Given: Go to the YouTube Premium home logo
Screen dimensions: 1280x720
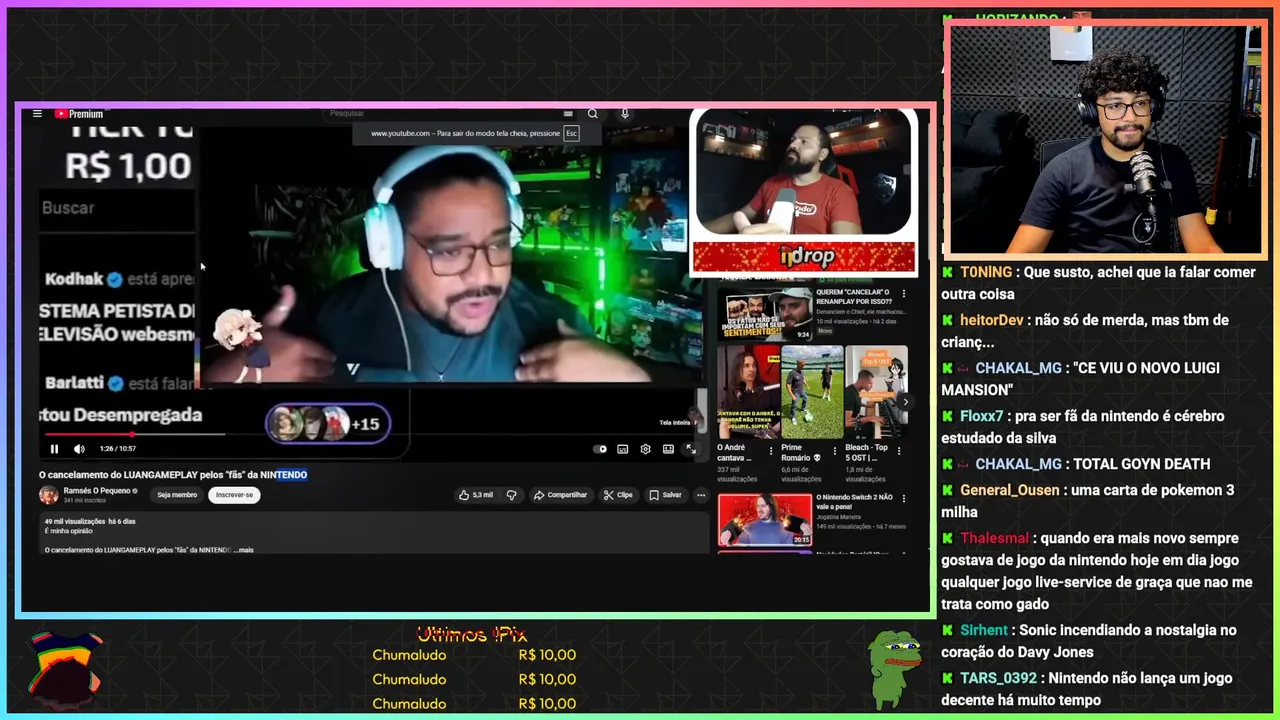Looking at the screenshot, I should 79,114.
